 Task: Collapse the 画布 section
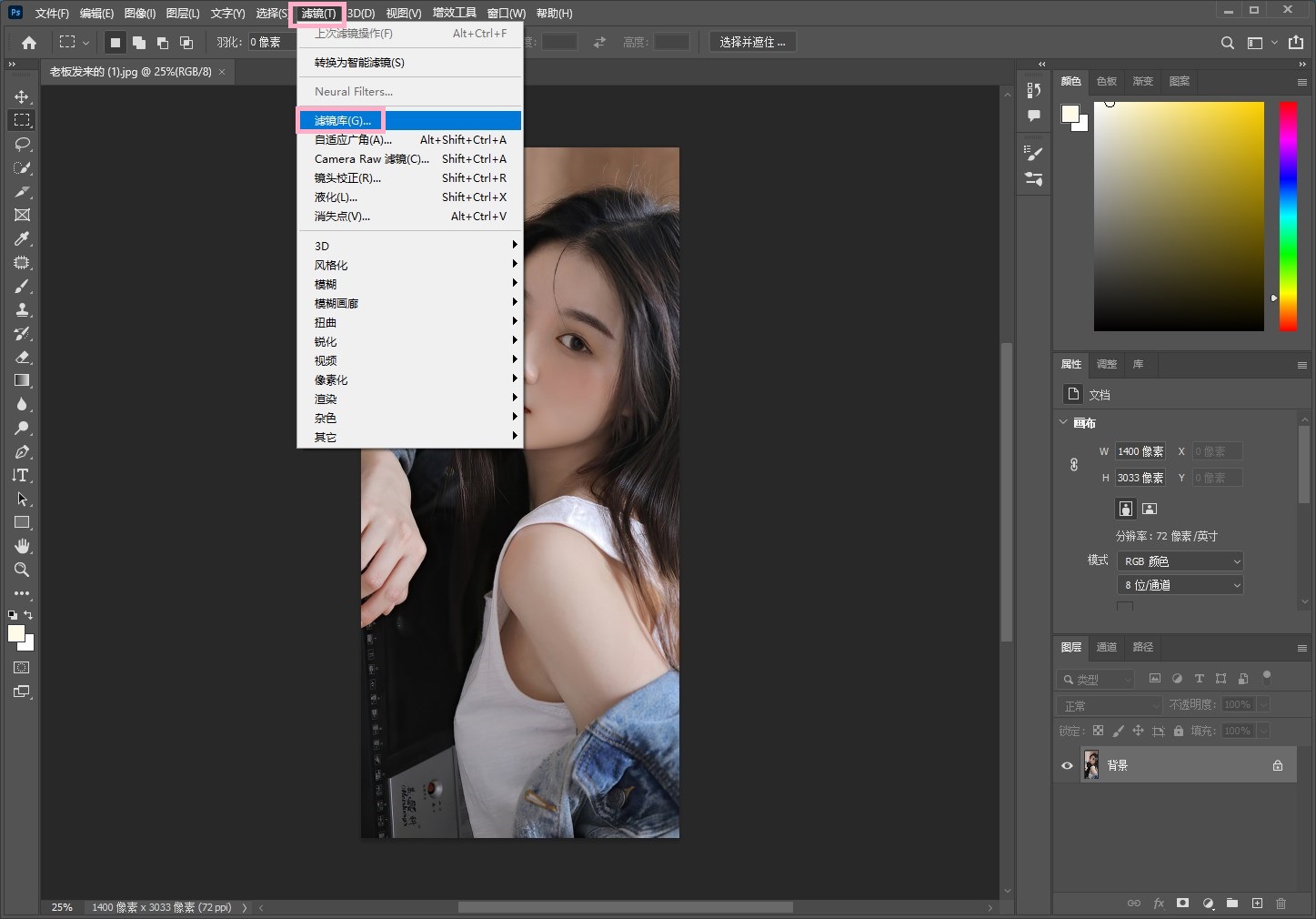[1063, 422]
